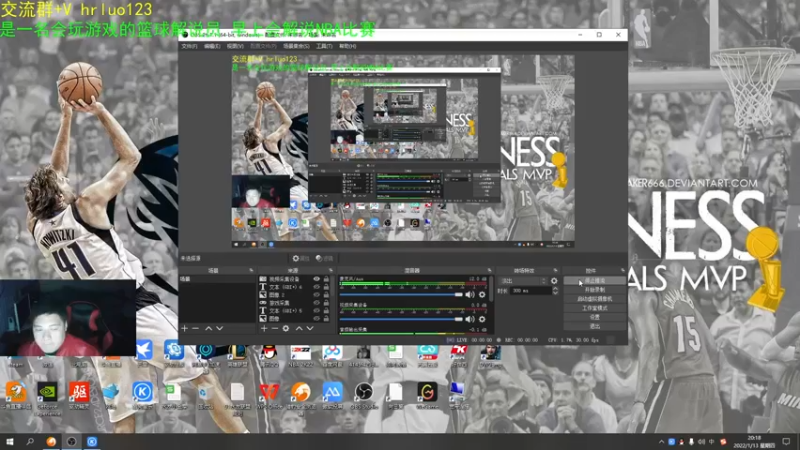Enable 工作室模式 studio mode
Screen dimensions: 800x450
click(594, 308)
